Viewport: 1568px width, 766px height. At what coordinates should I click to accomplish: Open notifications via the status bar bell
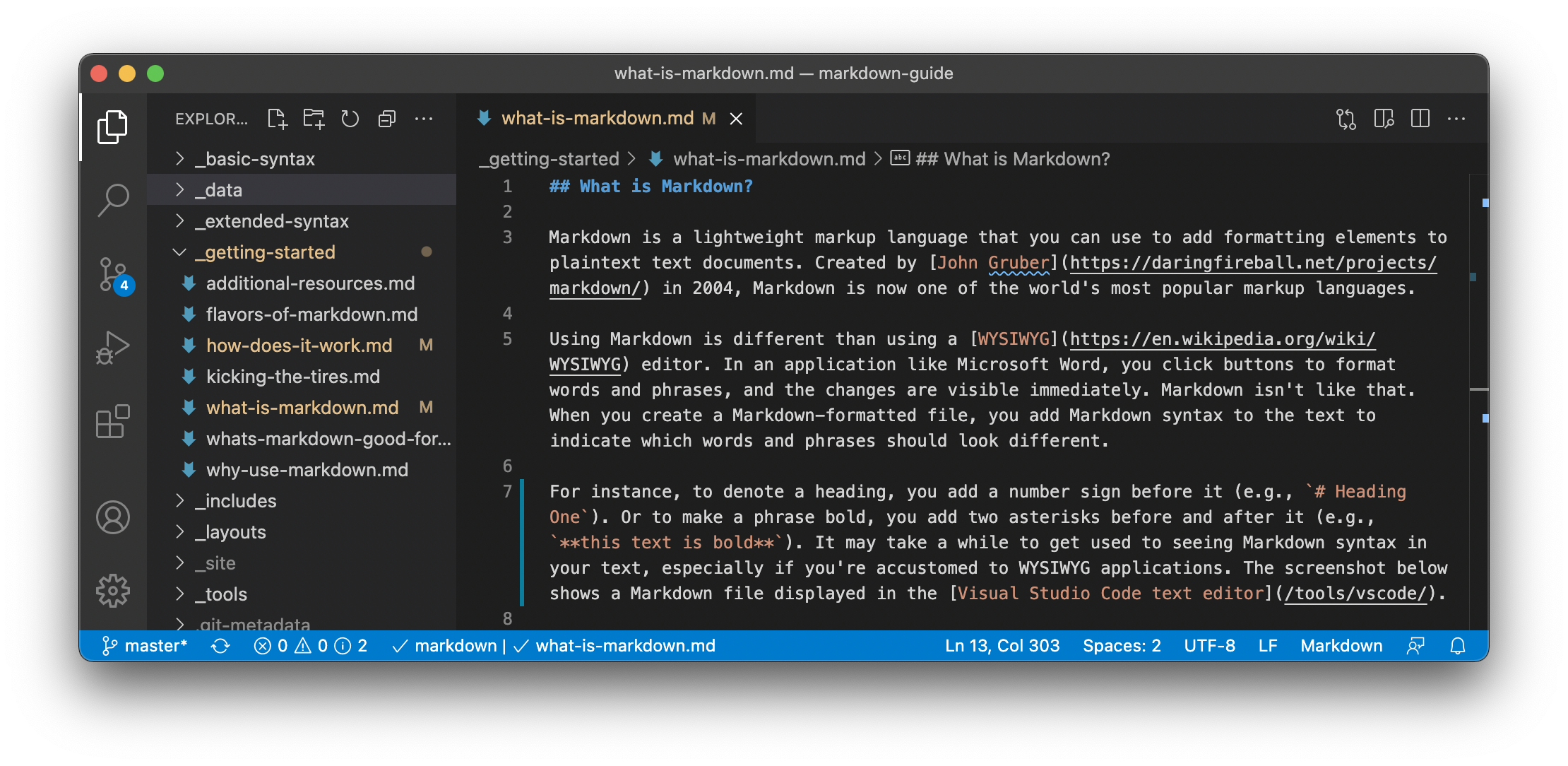point(1458,645)
